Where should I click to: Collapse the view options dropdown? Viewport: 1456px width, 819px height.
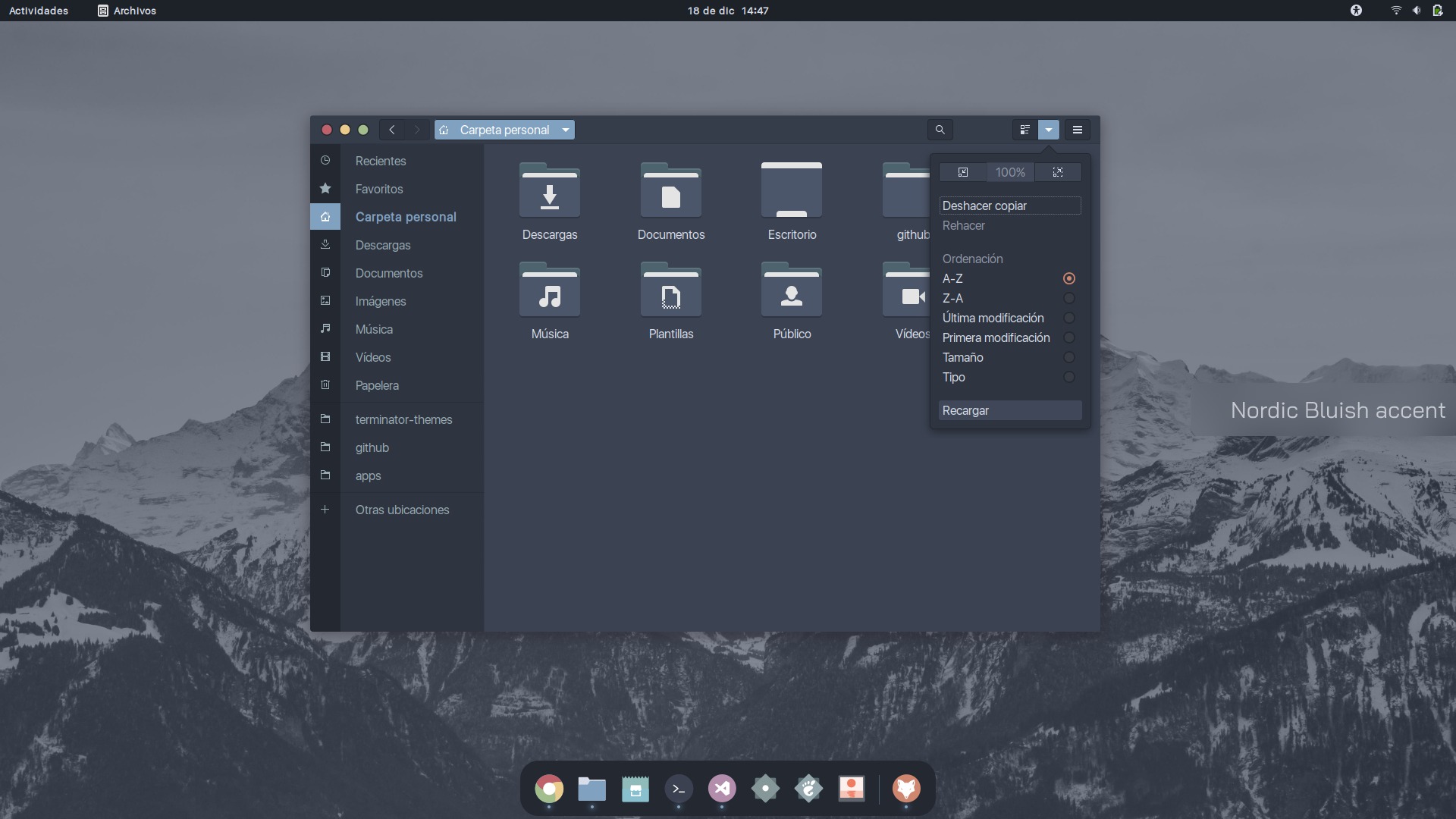1049,130
